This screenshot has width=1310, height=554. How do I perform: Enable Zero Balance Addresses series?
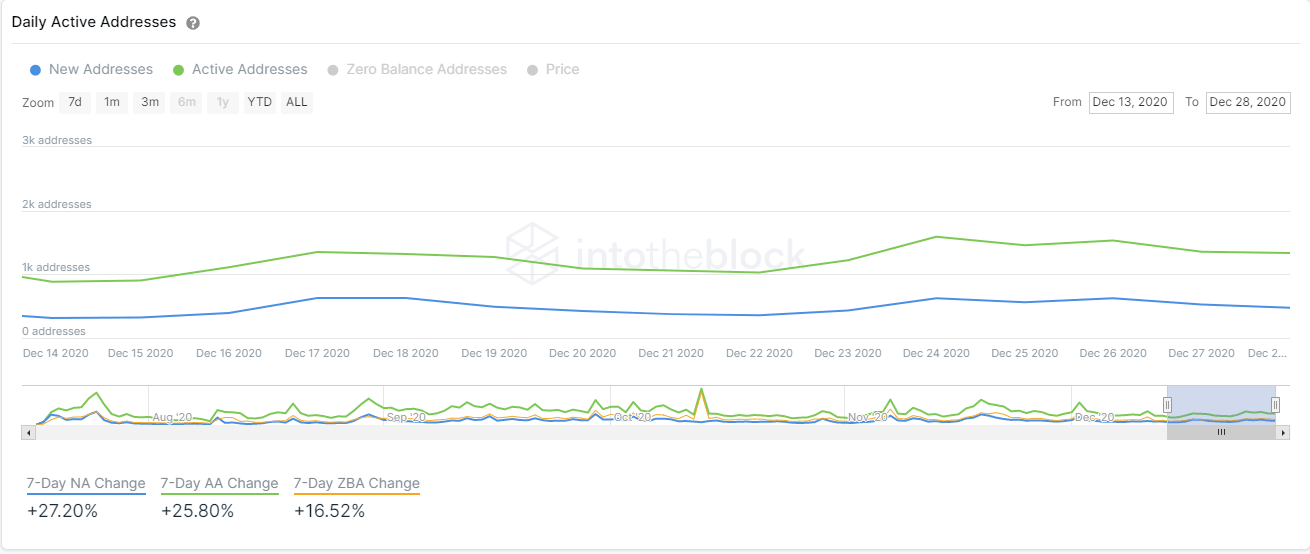pyautogui.click(x=417, y=70)
